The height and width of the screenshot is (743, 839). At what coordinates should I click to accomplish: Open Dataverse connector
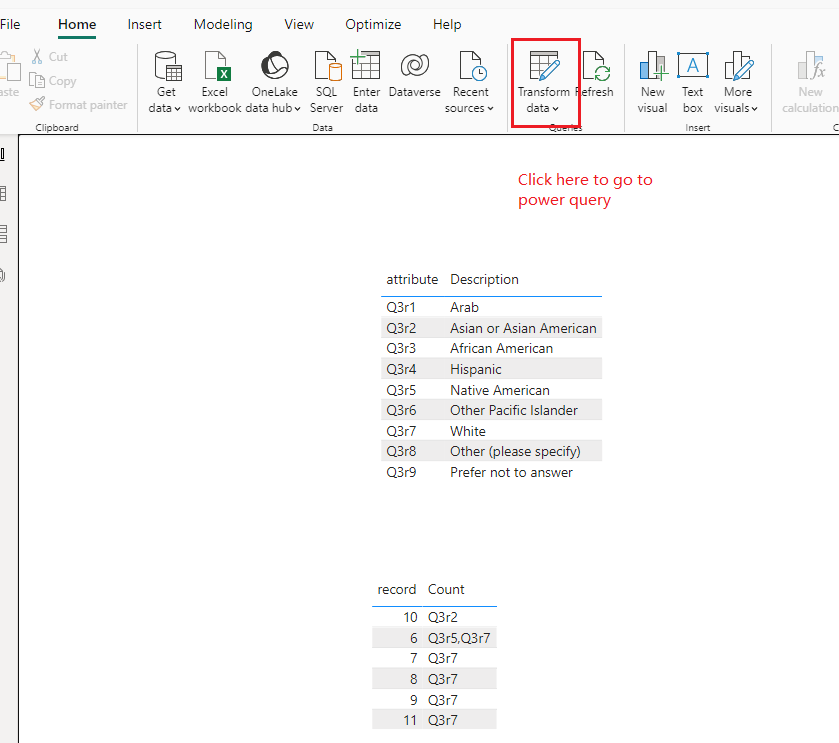pos(415,75)
